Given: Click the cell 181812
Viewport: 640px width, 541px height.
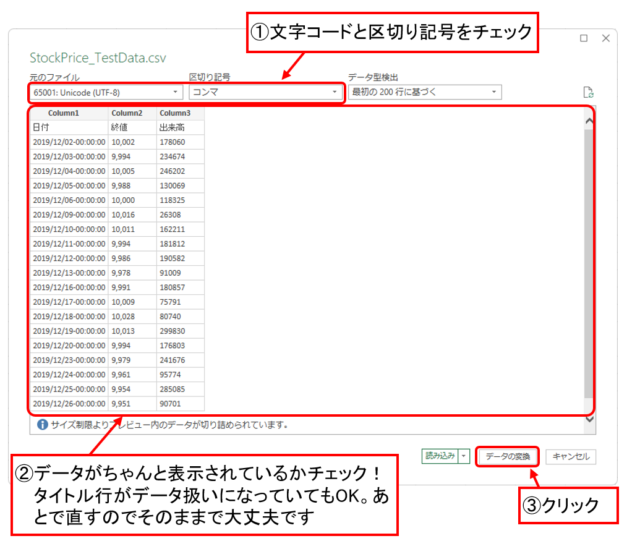Looking at the screenshot, I should pyautogui.click(x=180, y=244).
